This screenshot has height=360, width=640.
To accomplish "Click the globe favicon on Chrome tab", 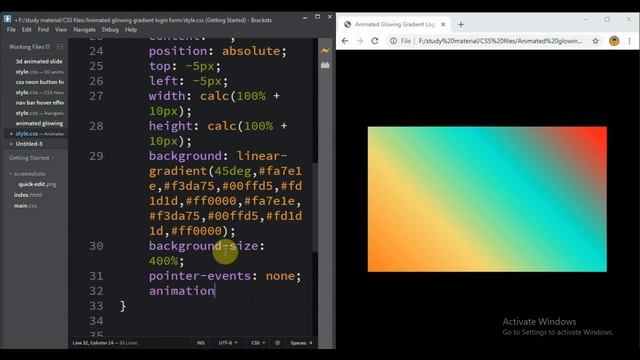I will click(x=348, y=24).
